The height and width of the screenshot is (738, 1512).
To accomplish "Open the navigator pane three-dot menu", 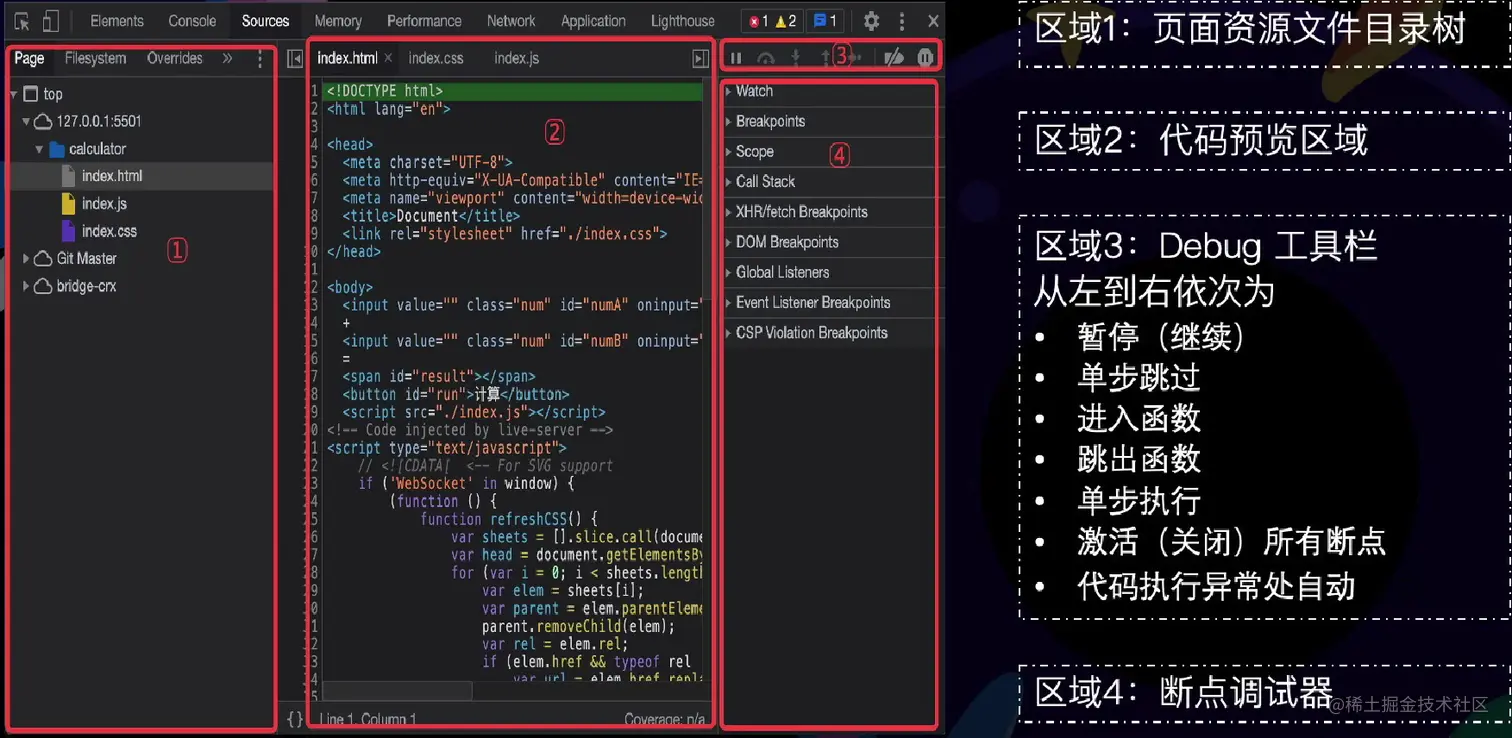I will pyautogui.click(x=260, y=59).
